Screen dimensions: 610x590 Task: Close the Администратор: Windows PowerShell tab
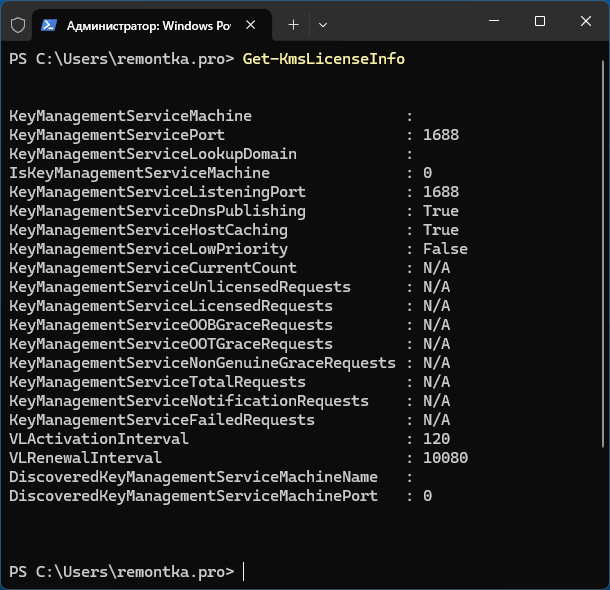(x=251, y=25)
